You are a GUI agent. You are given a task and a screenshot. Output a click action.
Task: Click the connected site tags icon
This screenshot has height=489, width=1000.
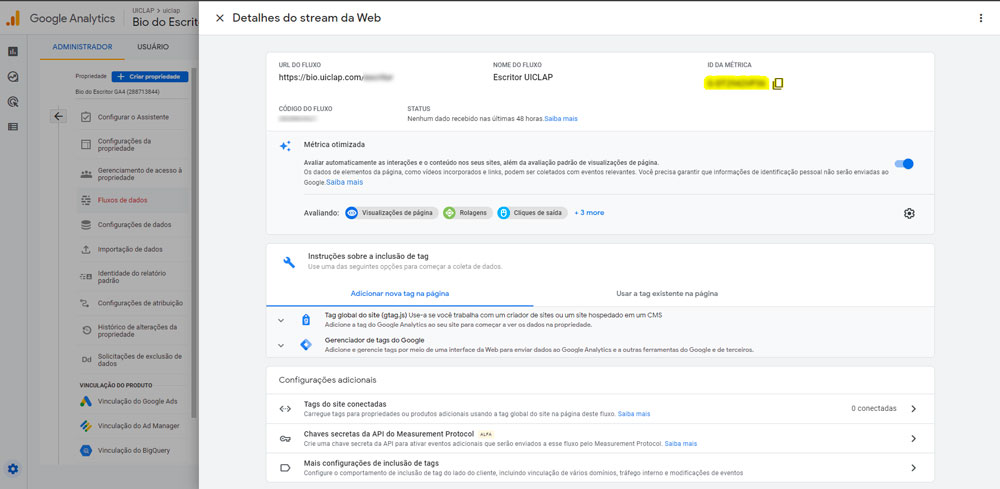click(285, 409)
